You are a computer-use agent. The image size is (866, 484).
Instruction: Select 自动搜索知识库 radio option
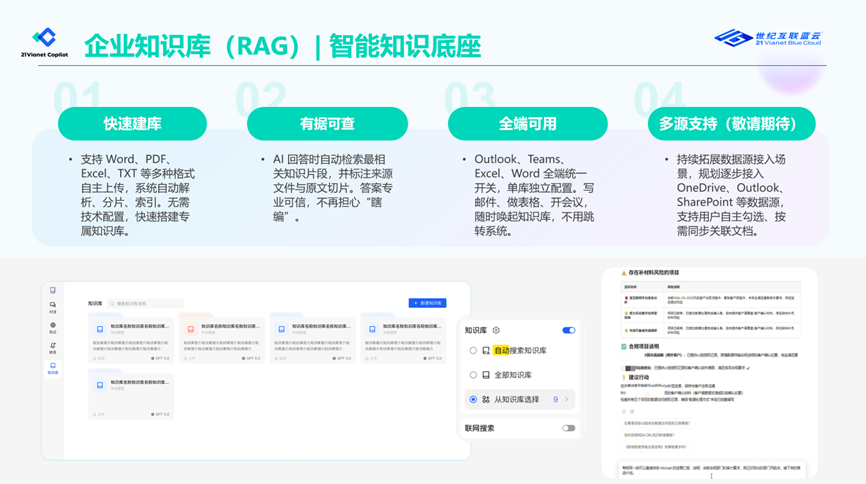pyautogui.click(x=473, y=351)
